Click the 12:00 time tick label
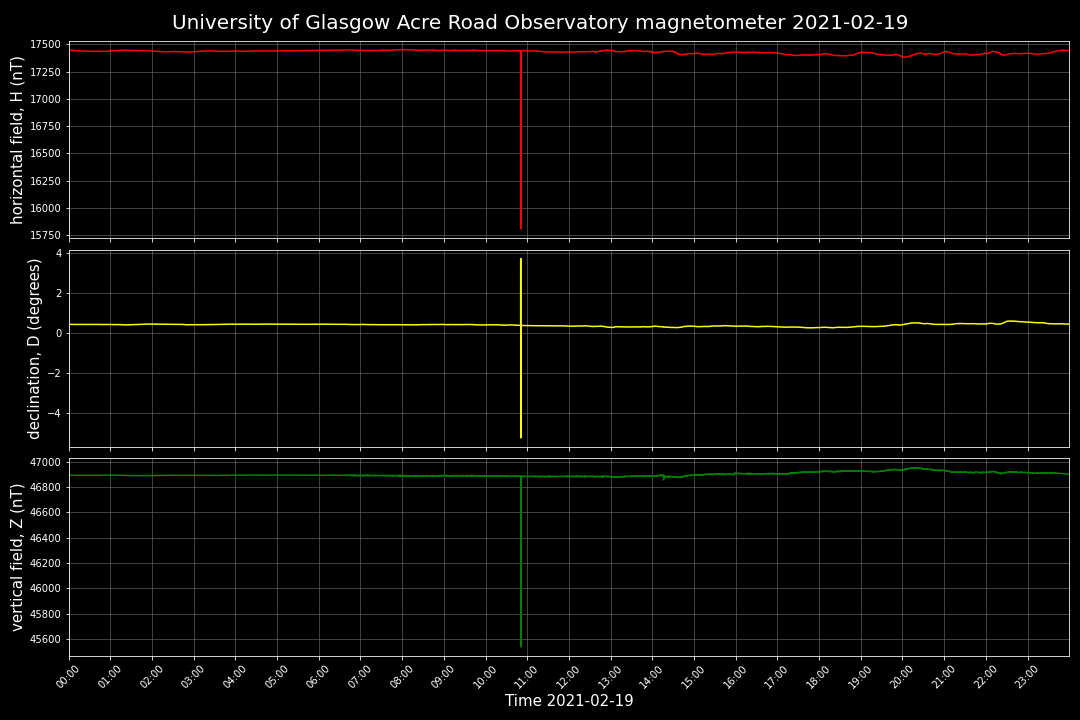 point(567,678)
